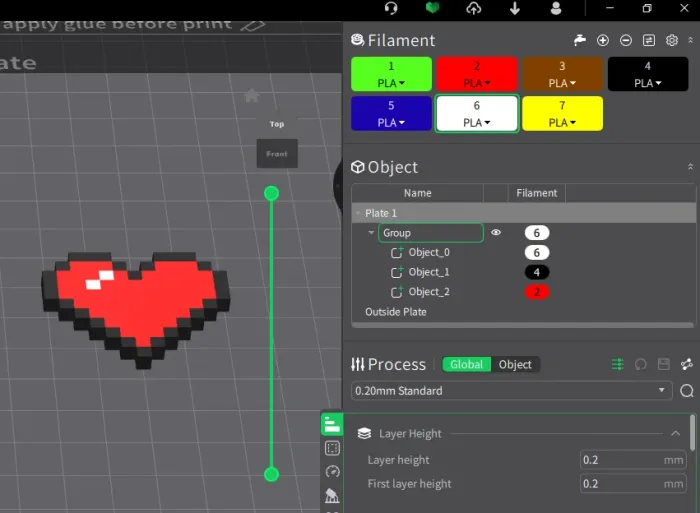Open the 0.20mm Standard preset dropdown
This screenshot has width=700, height=513.
pos(512,391)
